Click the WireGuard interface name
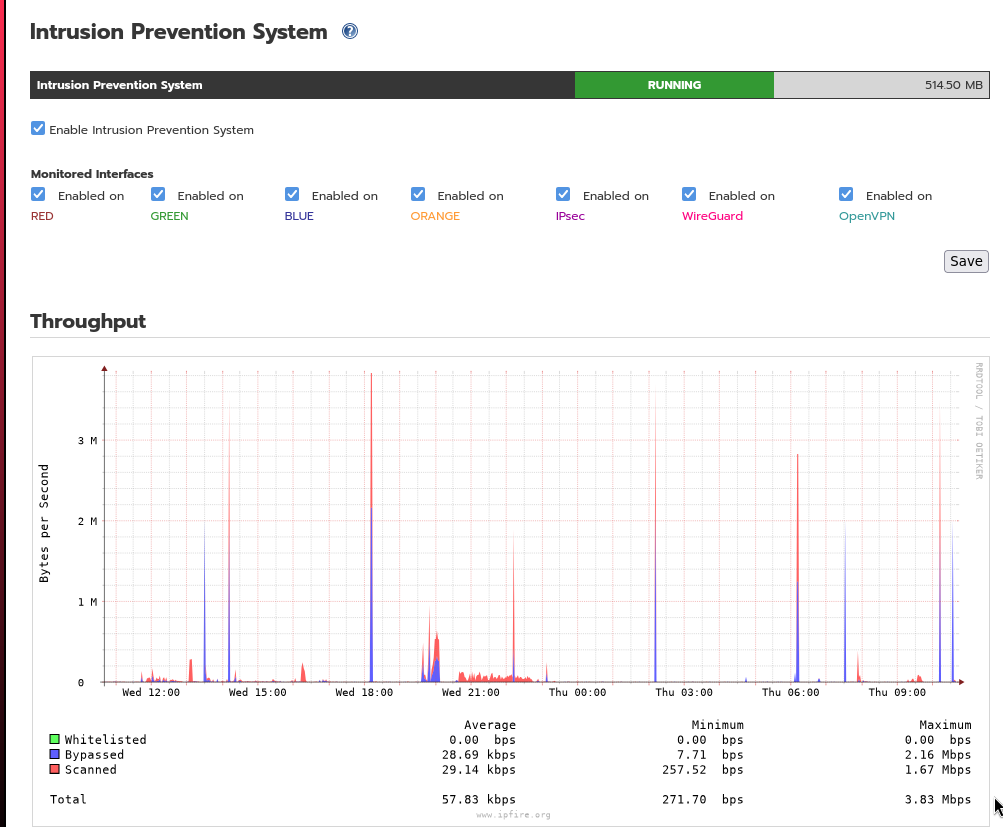 pos(712,216)
